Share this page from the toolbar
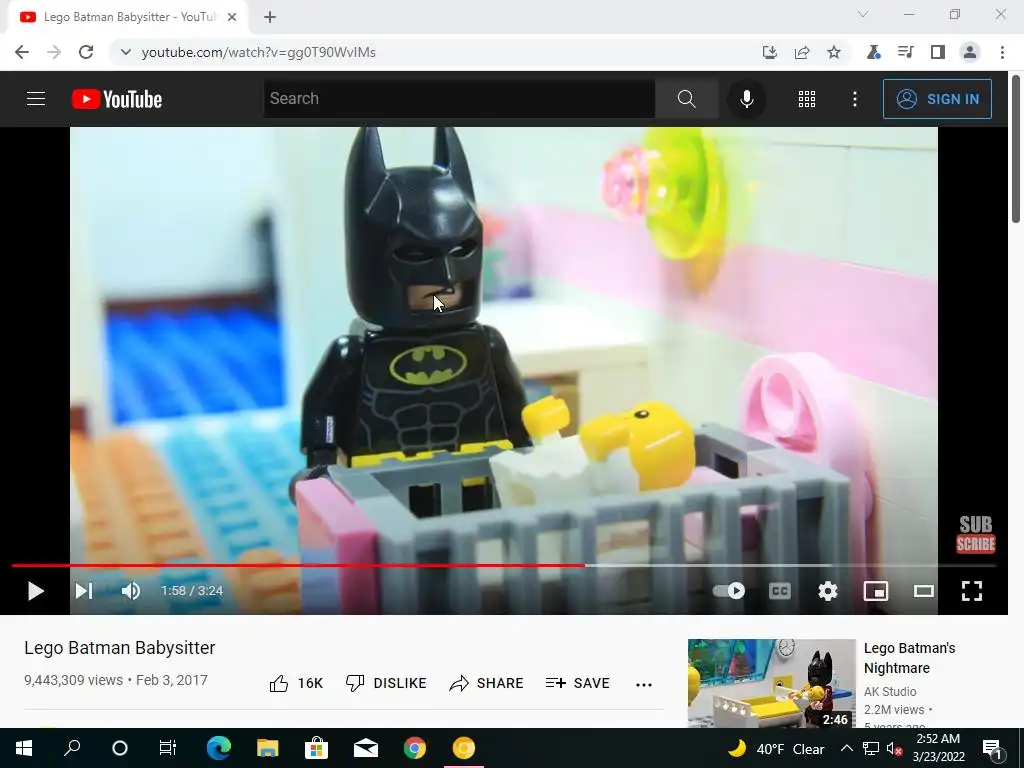The width and height of the screenshot is (1024, 768). [802, 52]
